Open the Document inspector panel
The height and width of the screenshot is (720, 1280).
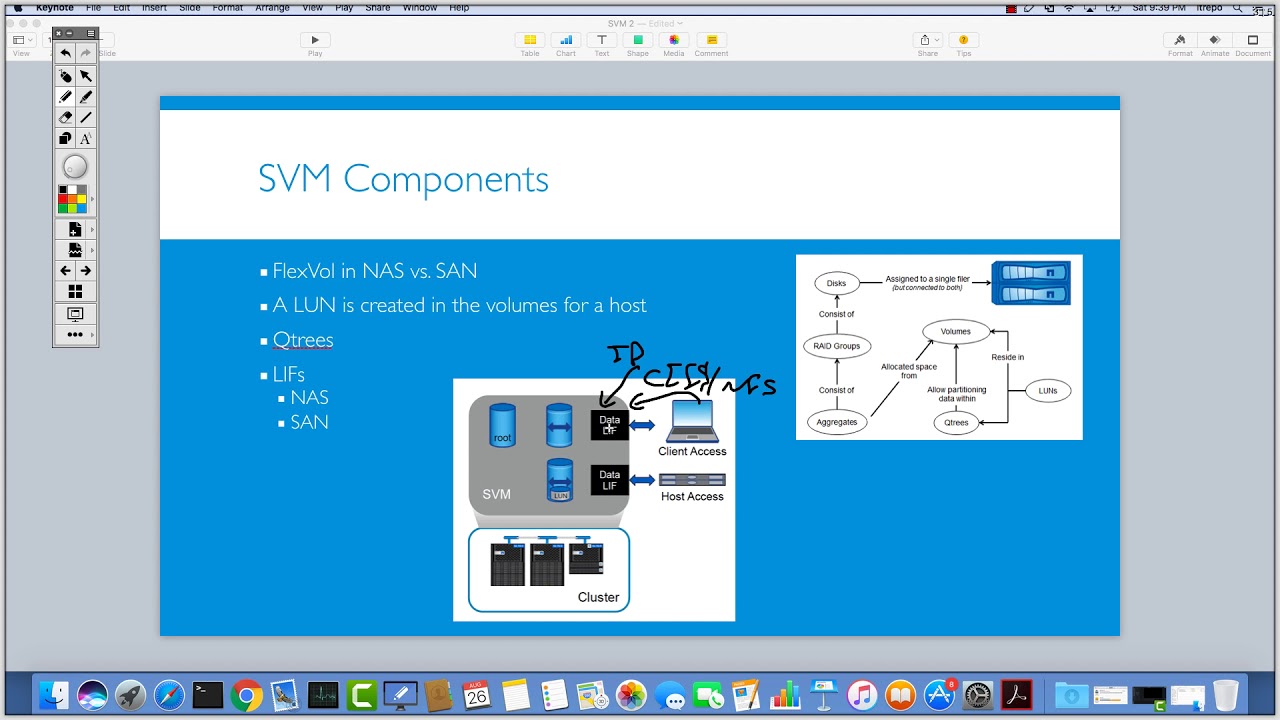pos(1253,41)
